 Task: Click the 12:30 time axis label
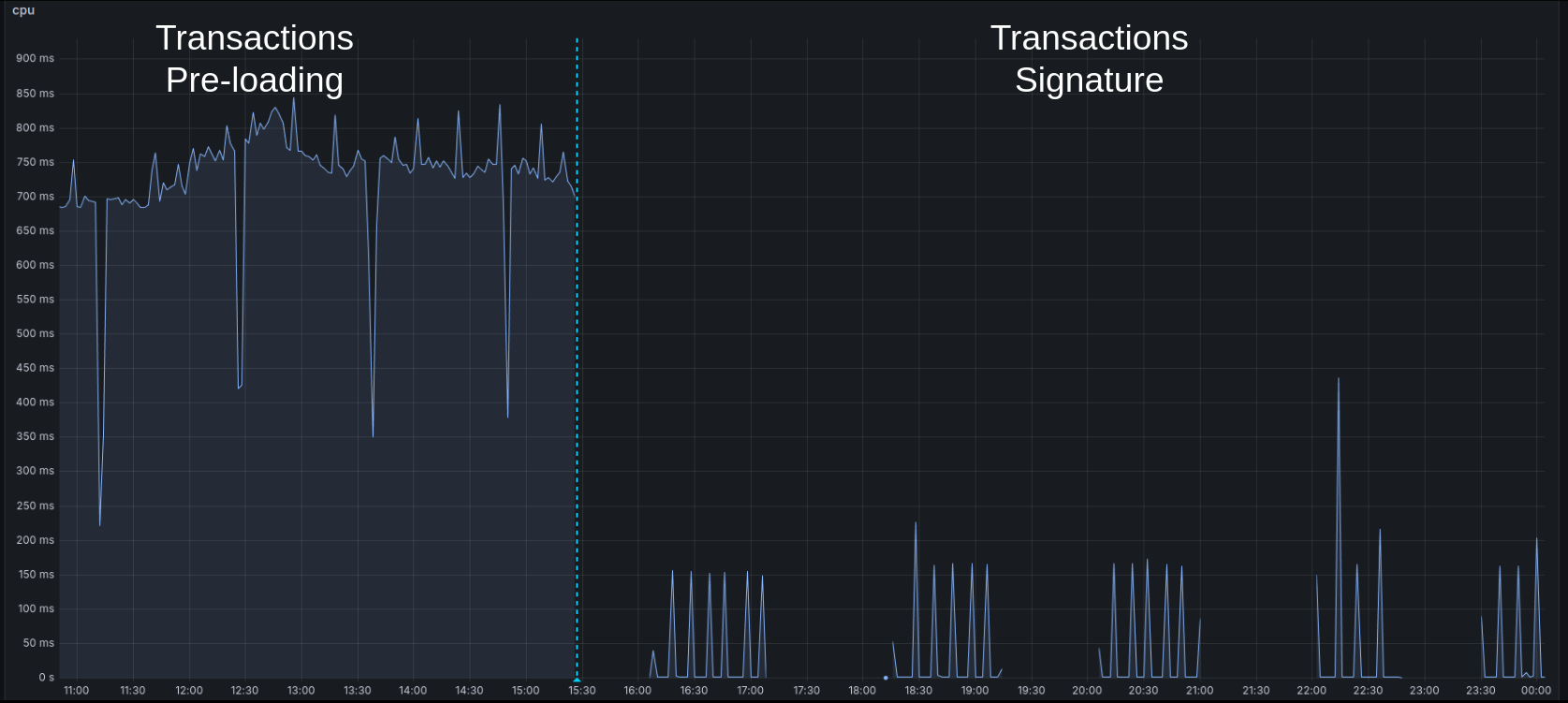tap(245, 691)
